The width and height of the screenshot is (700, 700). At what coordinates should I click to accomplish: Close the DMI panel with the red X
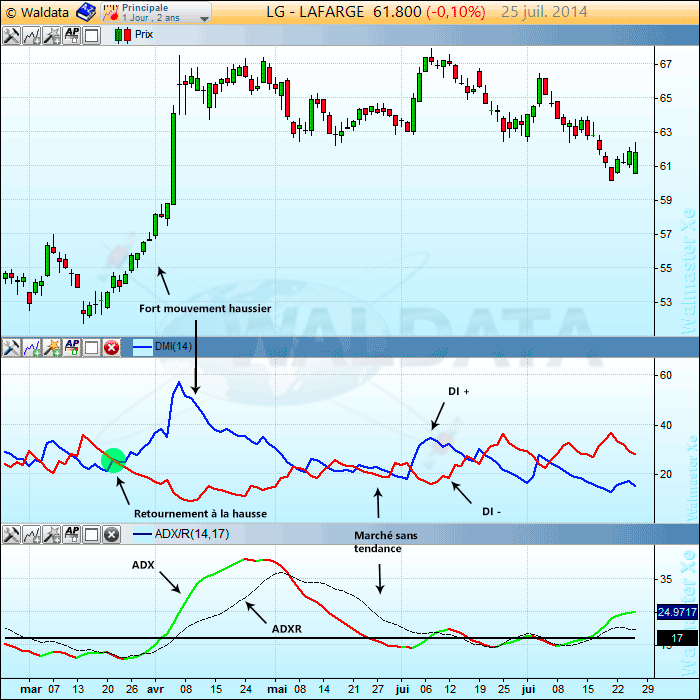pyautogui.click(x=112, y=347)
